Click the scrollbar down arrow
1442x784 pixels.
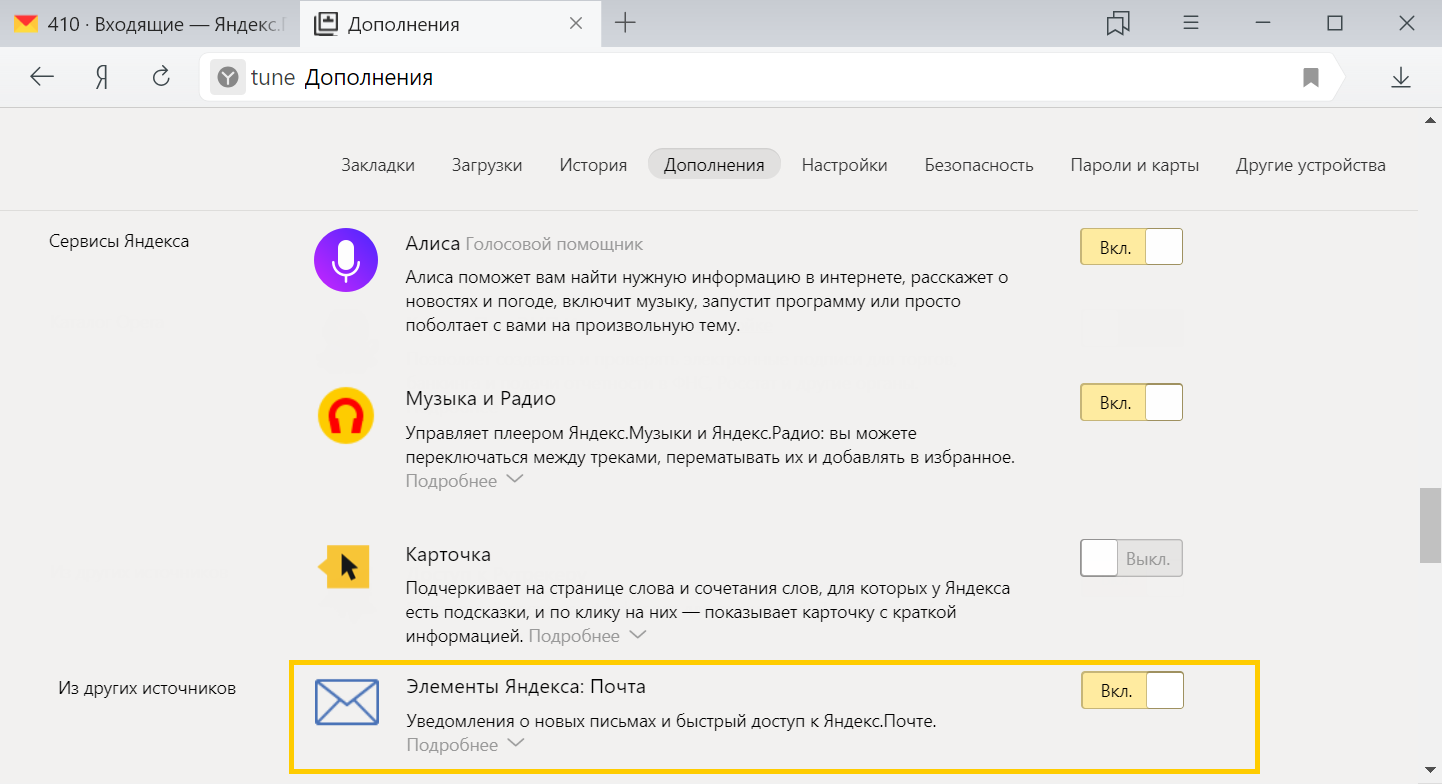click(1430, 772)
